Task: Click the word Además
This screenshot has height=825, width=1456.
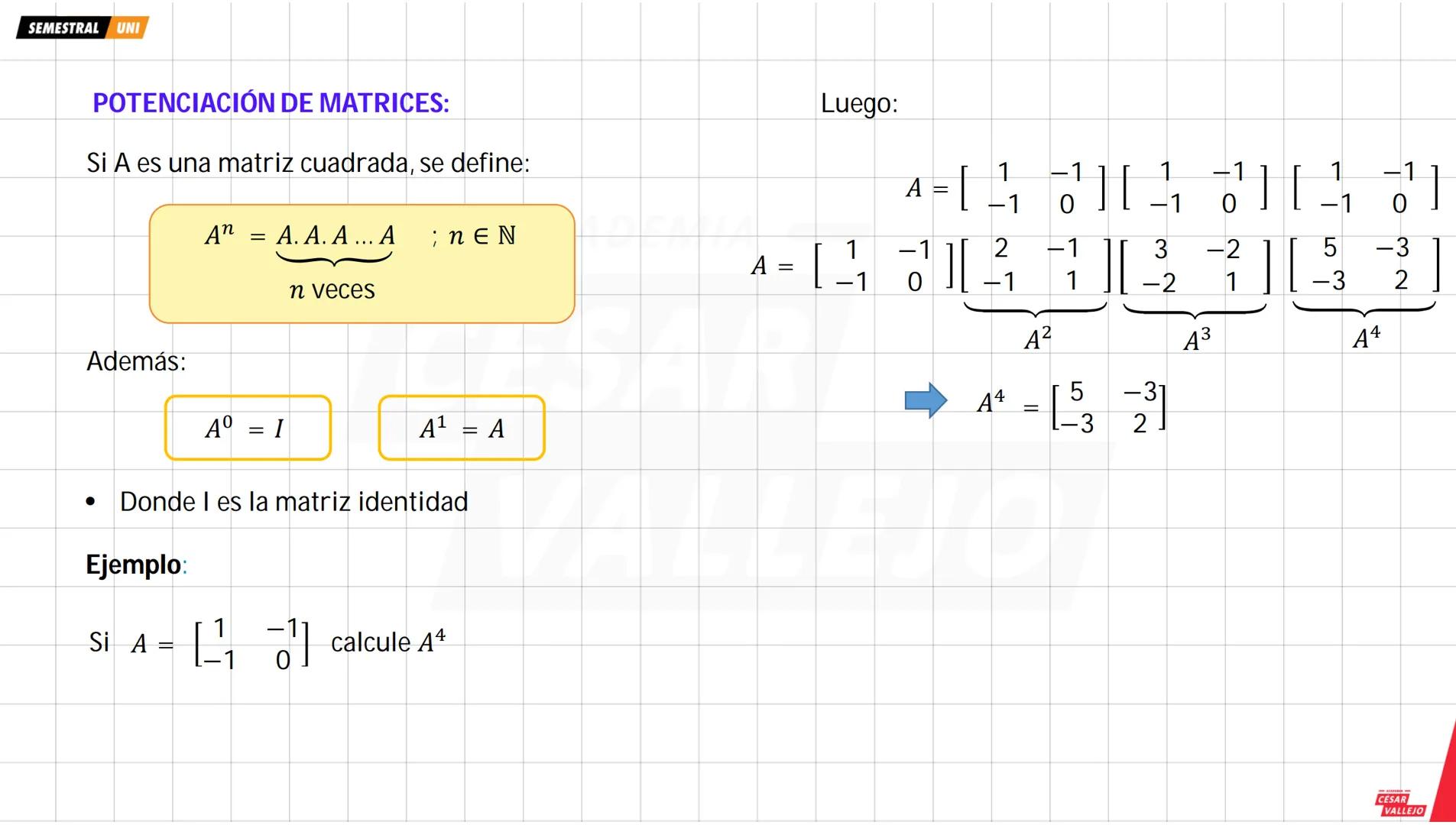Action: click(x=136, y=361)
